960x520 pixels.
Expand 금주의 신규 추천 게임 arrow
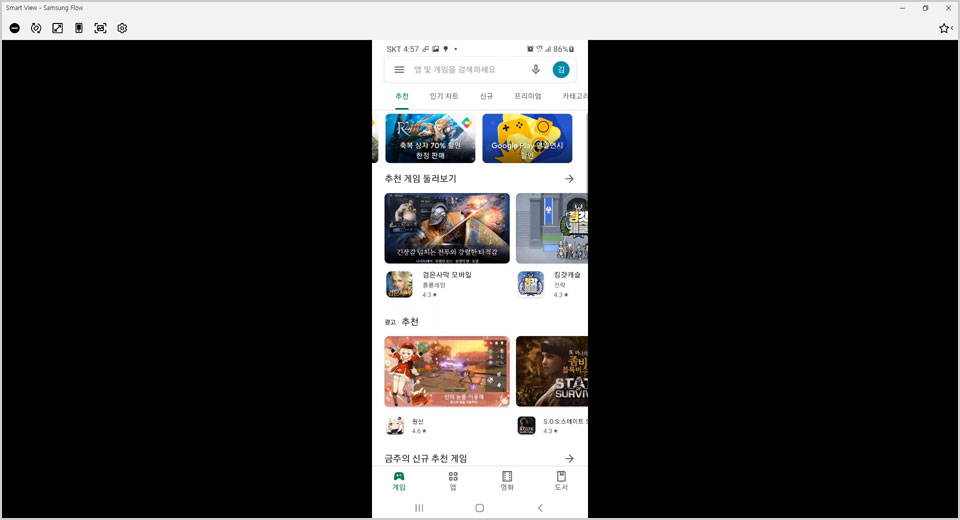click(x=569, y=459)
